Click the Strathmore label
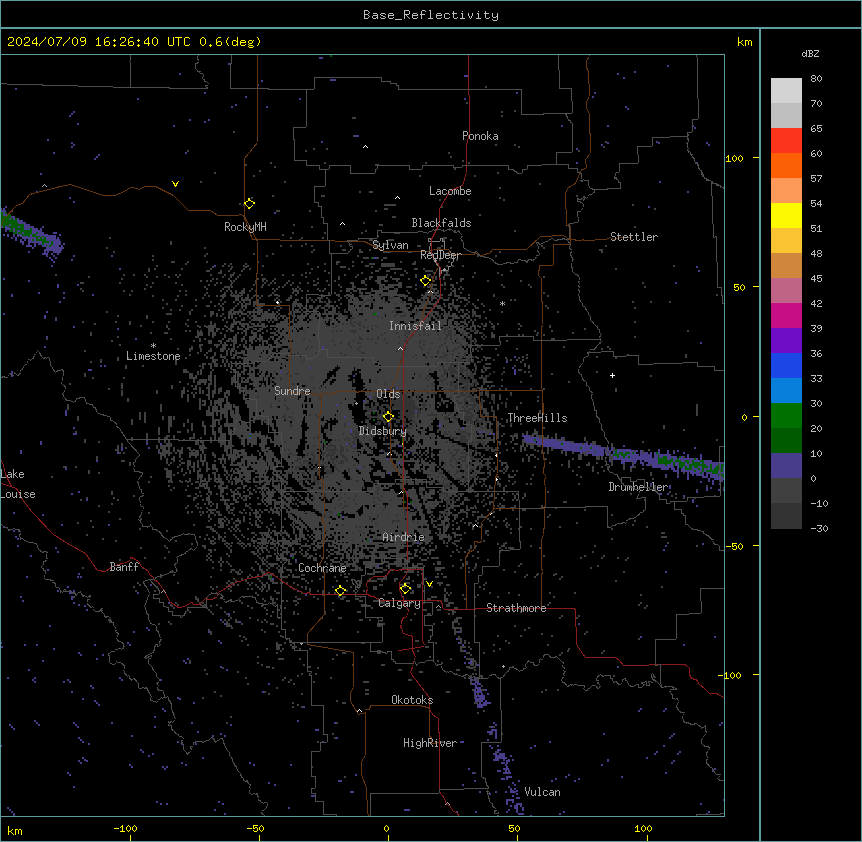The image size is (862, 842). click(x=516, y=608)
